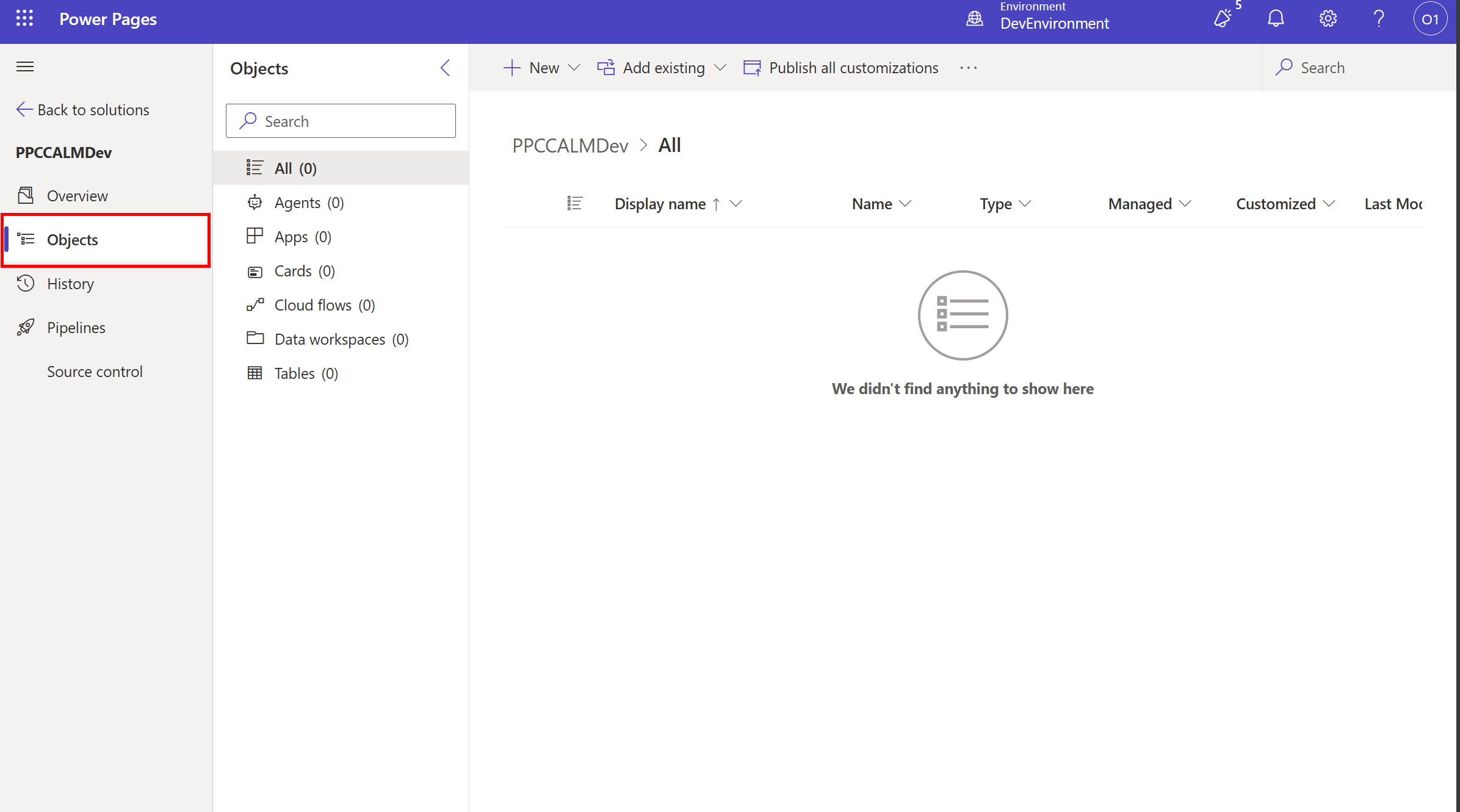The image size is (1460, 812).
Task: Click the what's new megaphone icon
Action: (x=1223, y=19)
